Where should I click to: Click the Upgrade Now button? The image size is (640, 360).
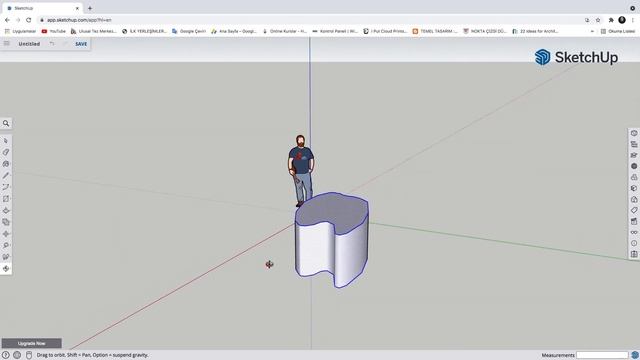tap(31, 343)
